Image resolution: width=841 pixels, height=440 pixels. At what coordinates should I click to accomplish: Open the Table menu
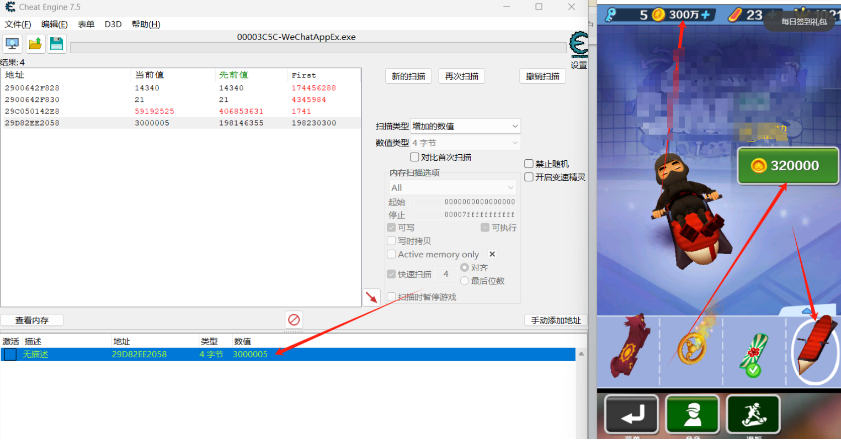point(86,24)
